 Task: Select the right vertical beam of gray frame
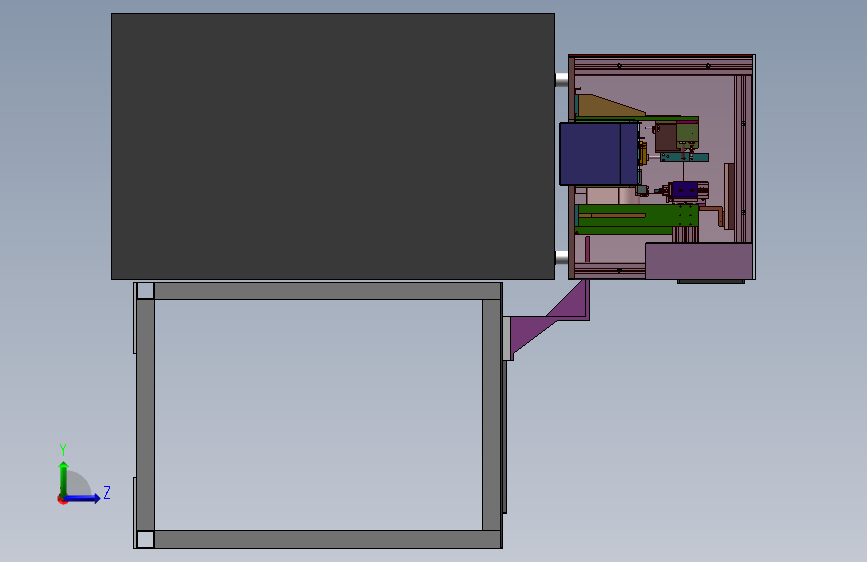point(492,415)
